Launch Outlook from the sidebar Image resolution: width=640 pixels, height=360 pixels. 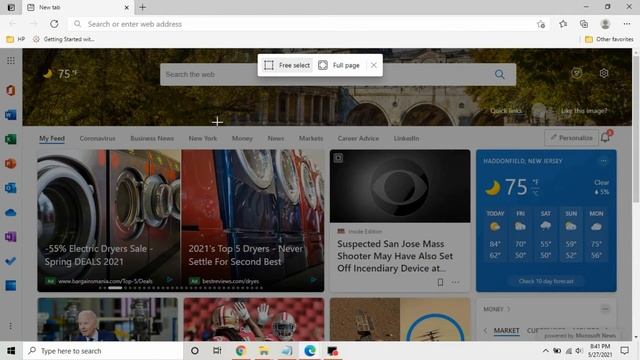(11, 188)
